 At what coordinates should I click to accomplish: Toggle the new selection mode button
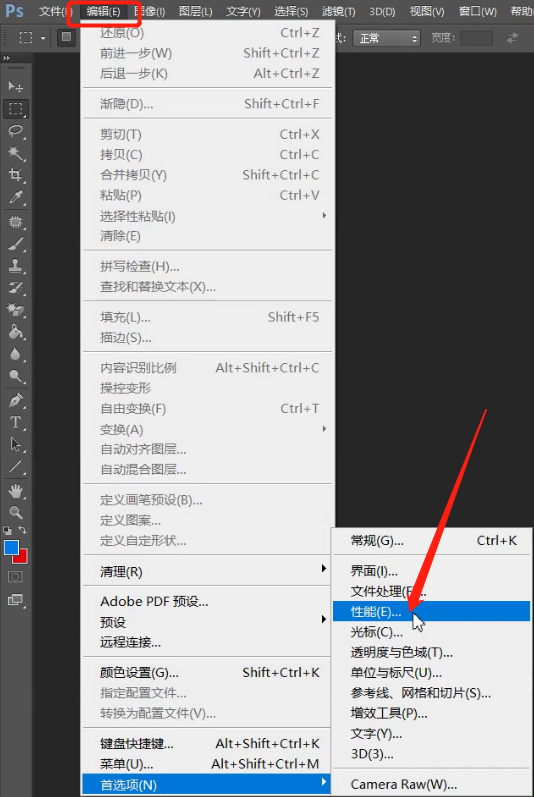pyautogui.click(x=66, y=37)
